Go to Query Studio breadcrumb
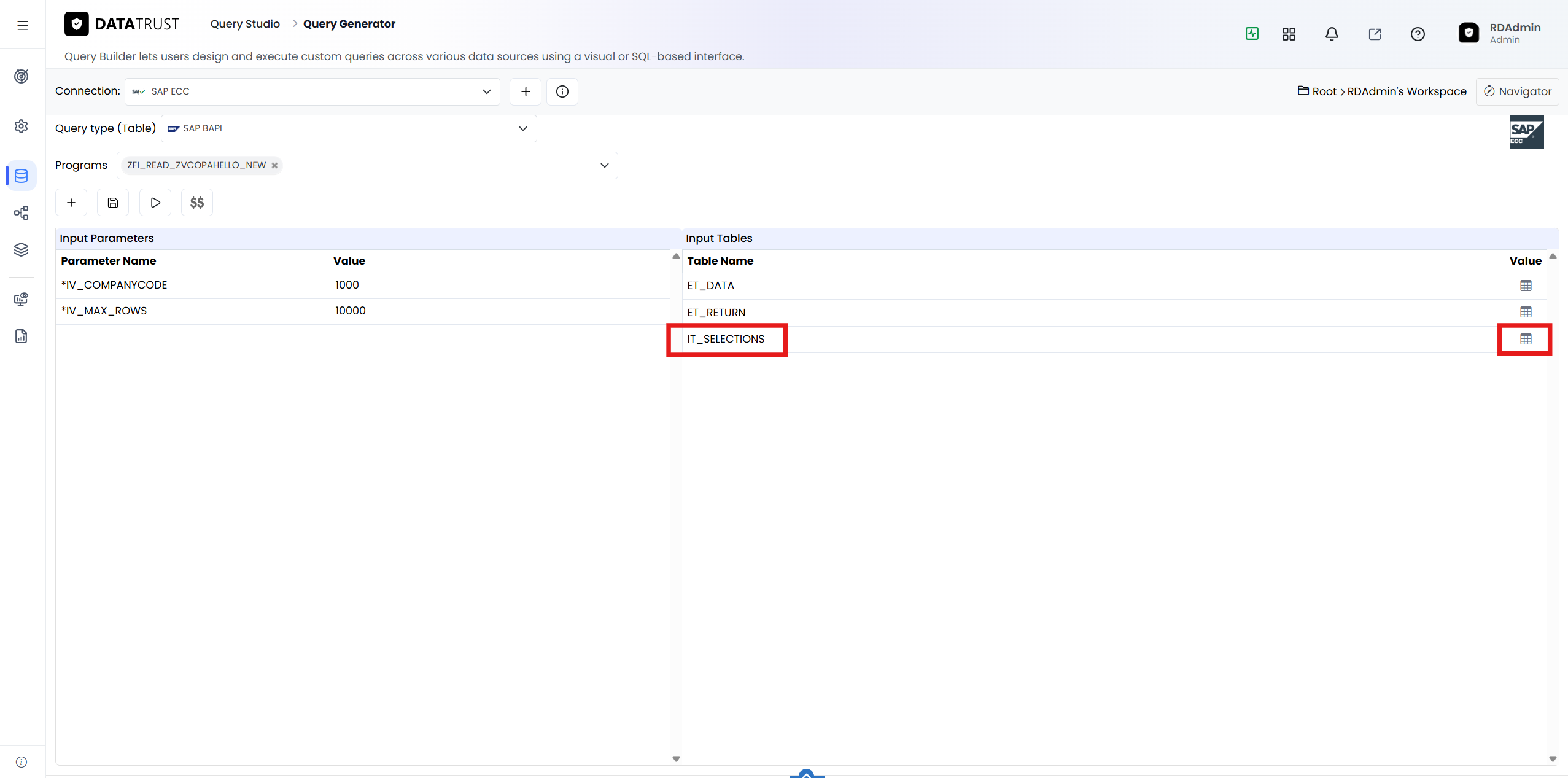The height and width of the screenshot is (778, 1568). pyautogui.click(x=245, y=24)
